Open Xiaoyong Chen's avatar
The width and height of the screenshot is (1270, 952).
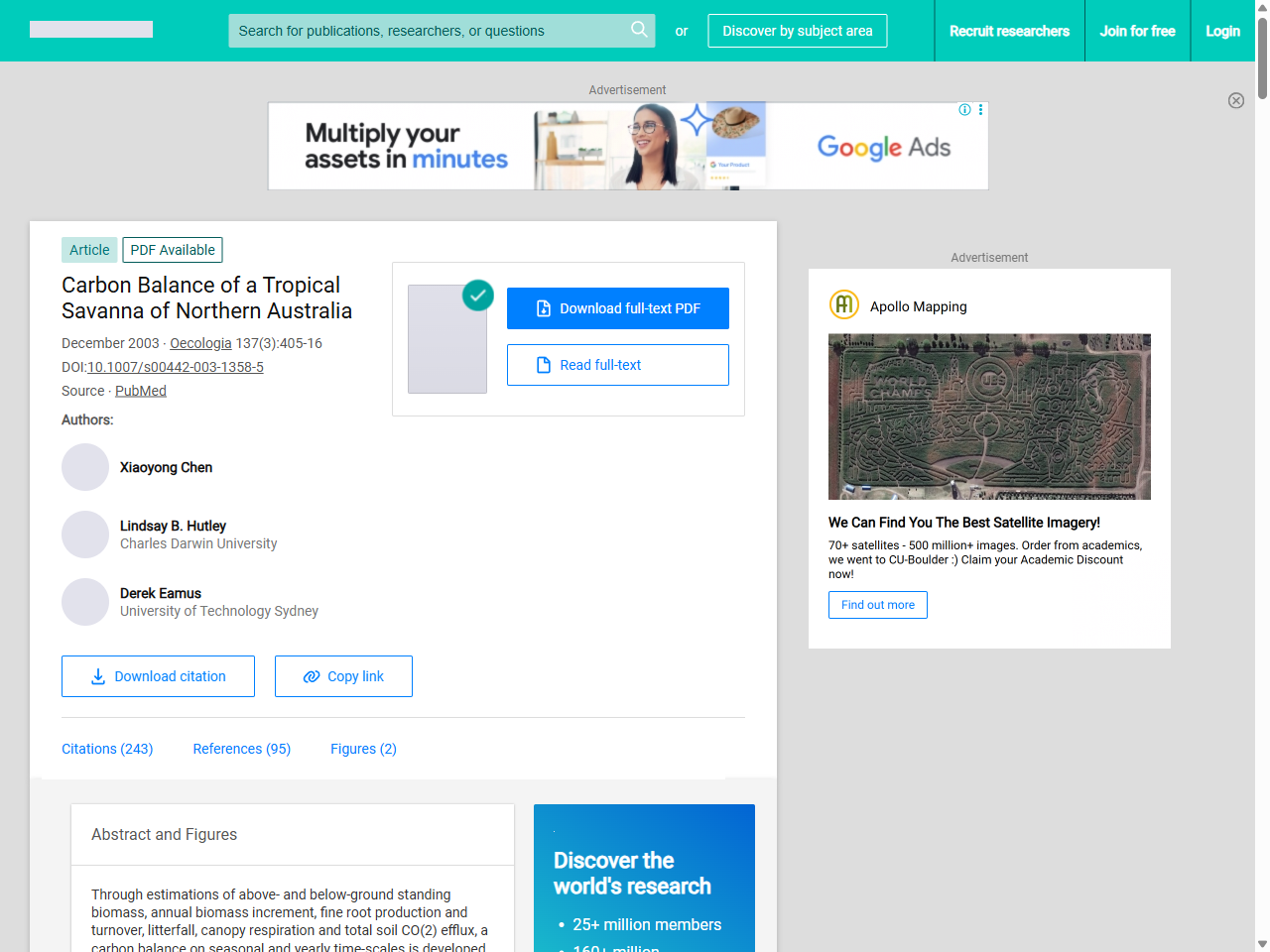[85, 467]
